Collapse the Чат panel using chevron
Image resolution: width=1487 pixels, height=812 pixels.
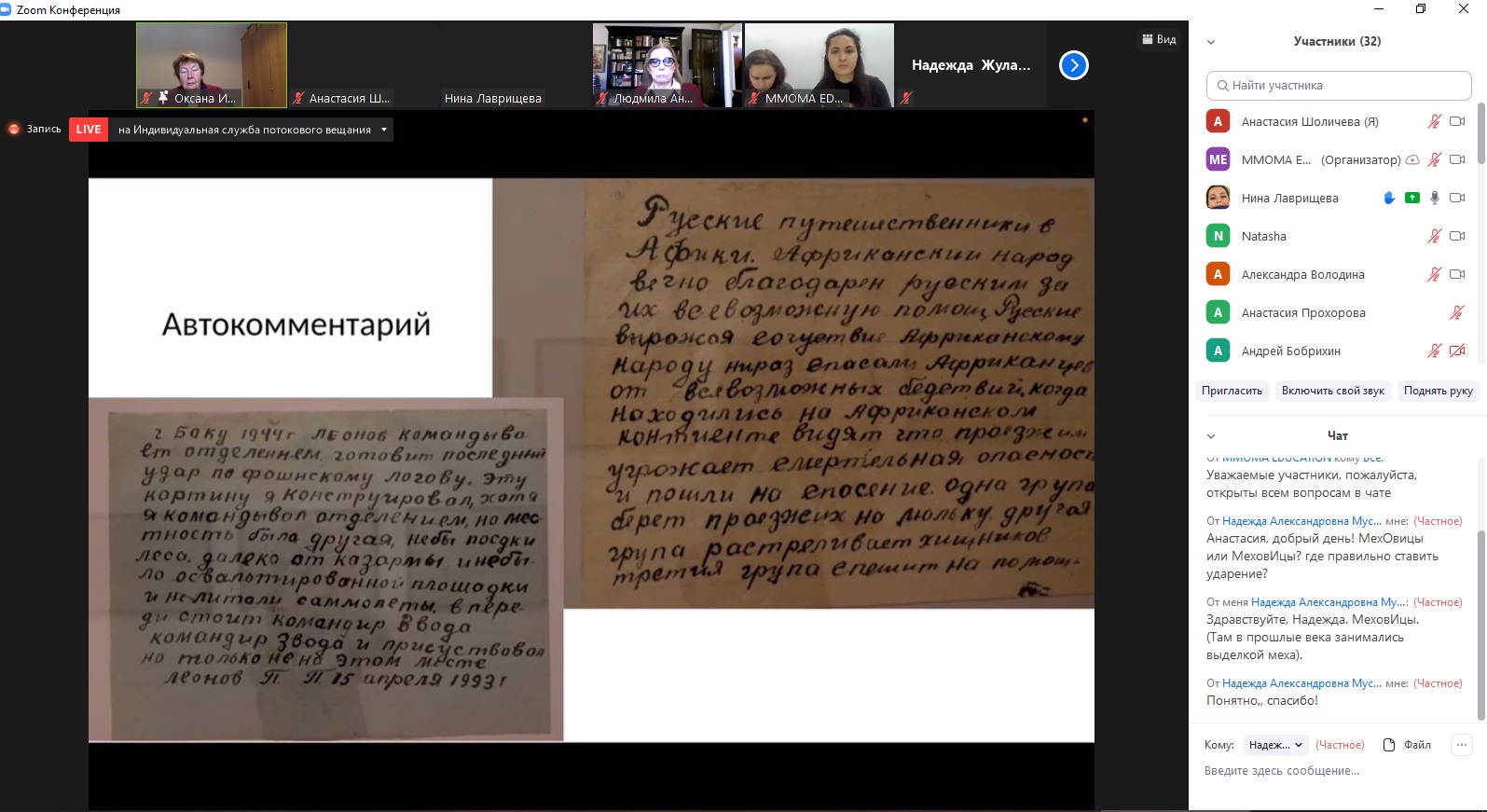click(x=1211, y=436)
